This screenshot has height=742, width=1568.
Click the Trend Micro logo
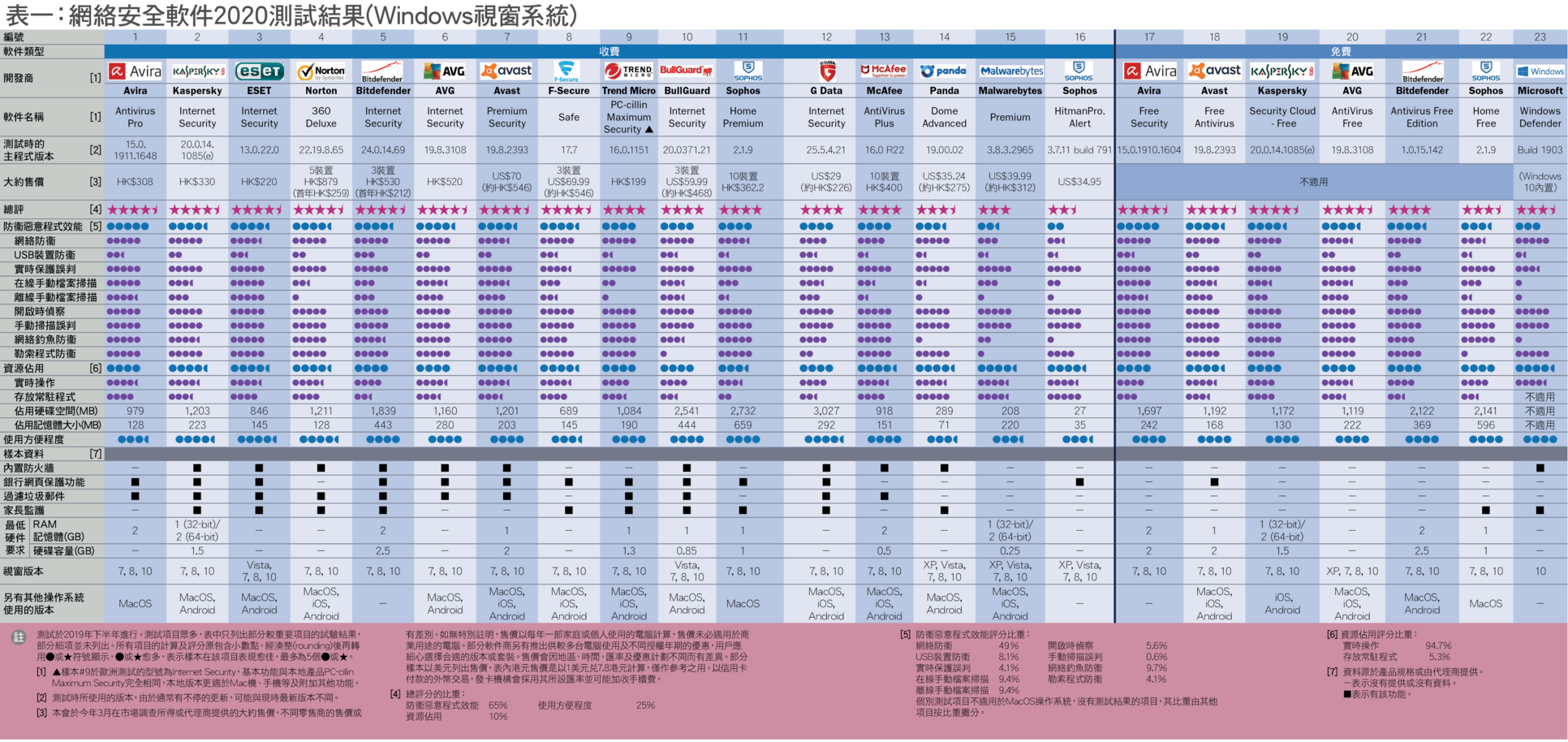(x=629, y=71)
